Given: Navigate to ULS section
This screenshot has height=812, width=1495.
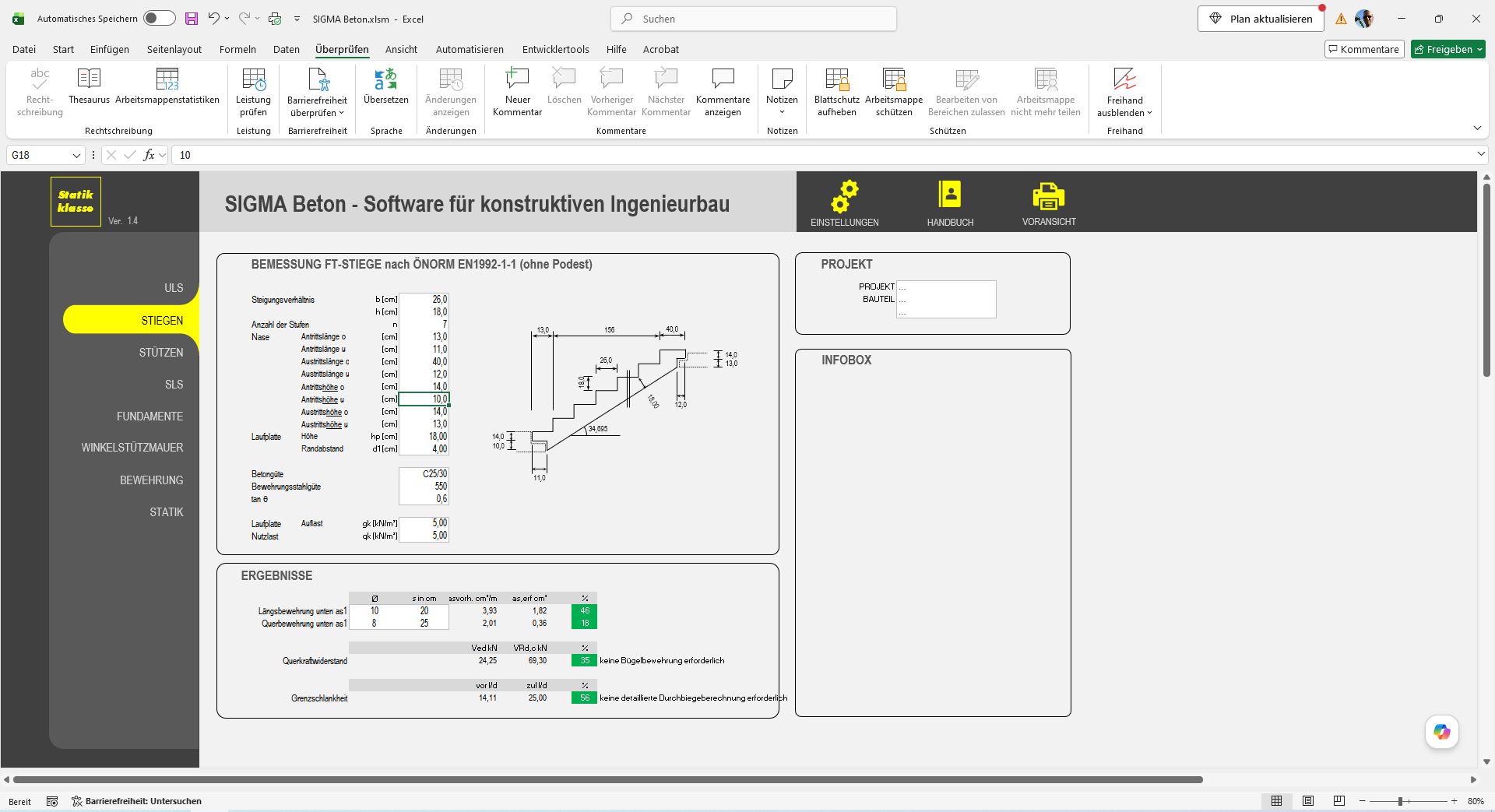Looking at the screenshot, I should pyautogui.click(x=174, y=288).
